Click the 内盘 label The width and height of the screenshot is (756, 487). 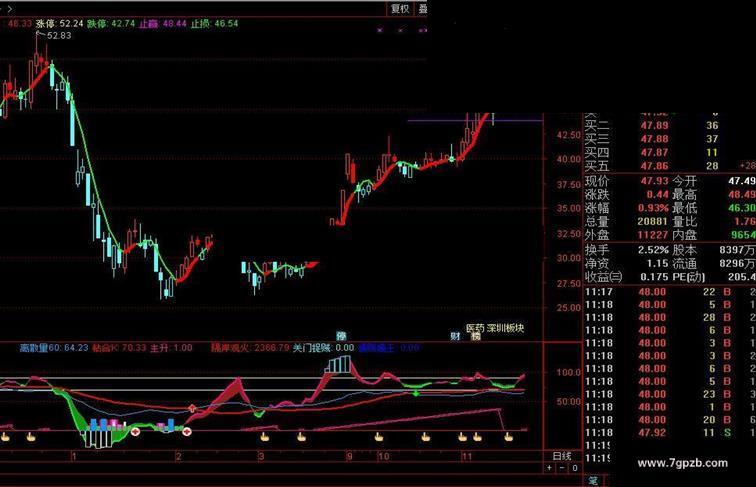[x=684, y=235]
